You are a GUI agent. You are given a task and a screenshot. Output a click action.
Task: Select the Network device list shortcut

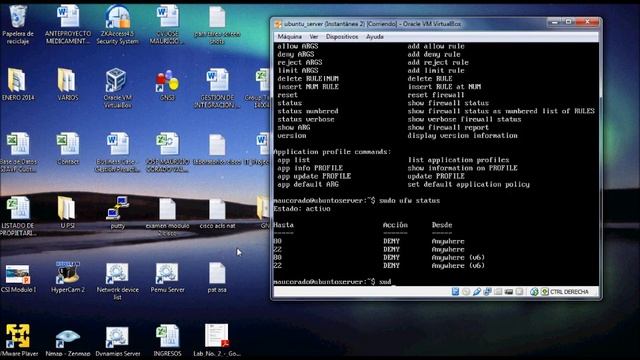118,281
